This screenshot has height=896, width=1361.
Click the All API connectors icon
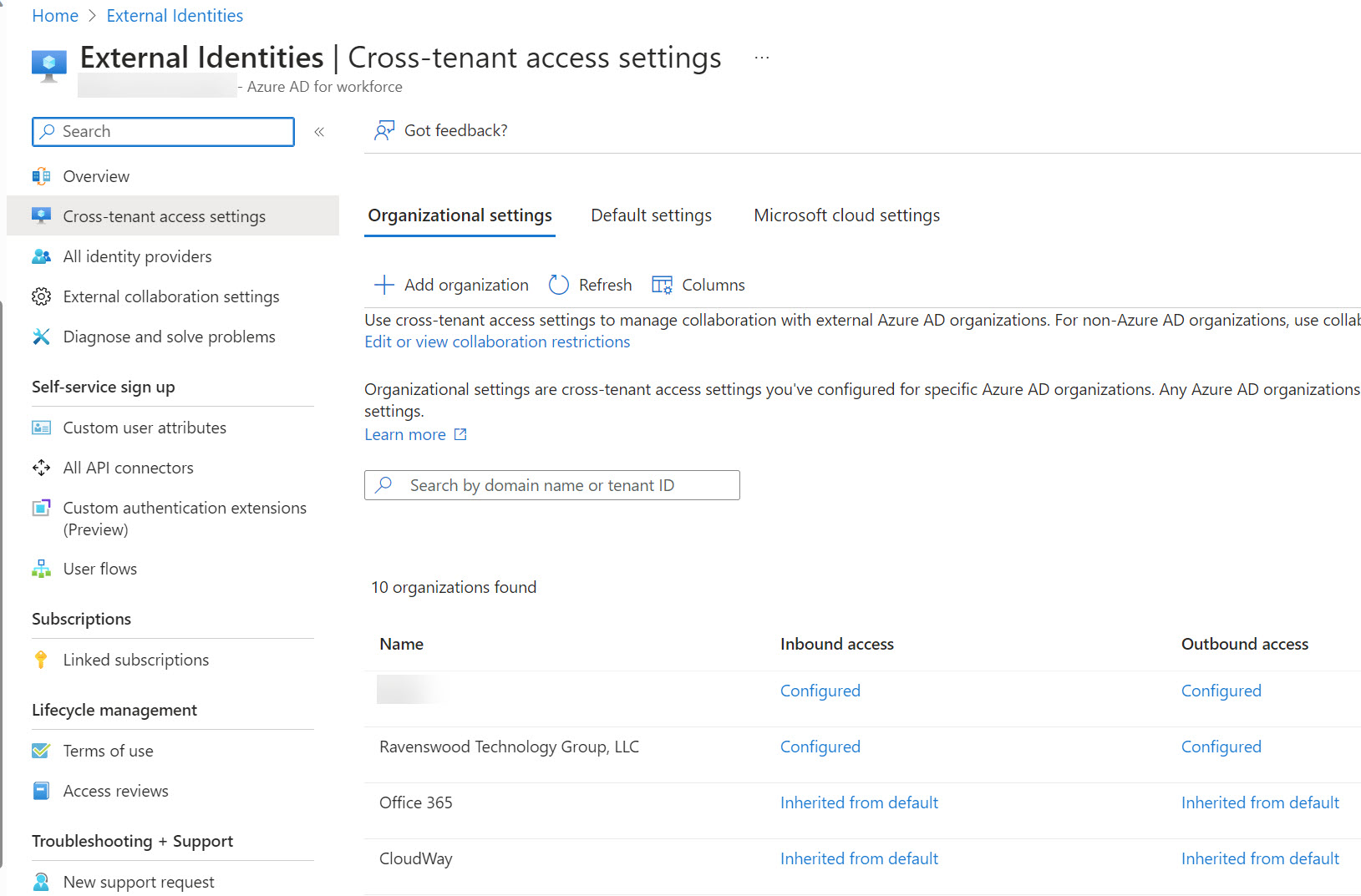coord(41,468)
